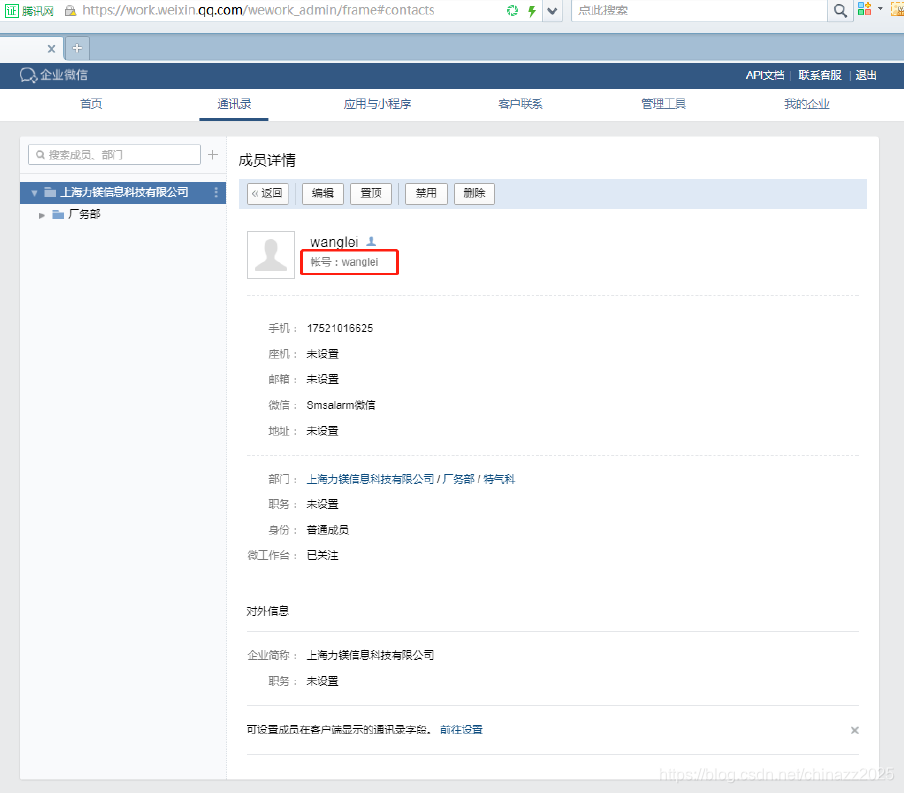Open the 管理工具 tab
The width and height of the screenshot is (904, 793).
(663, 104)
